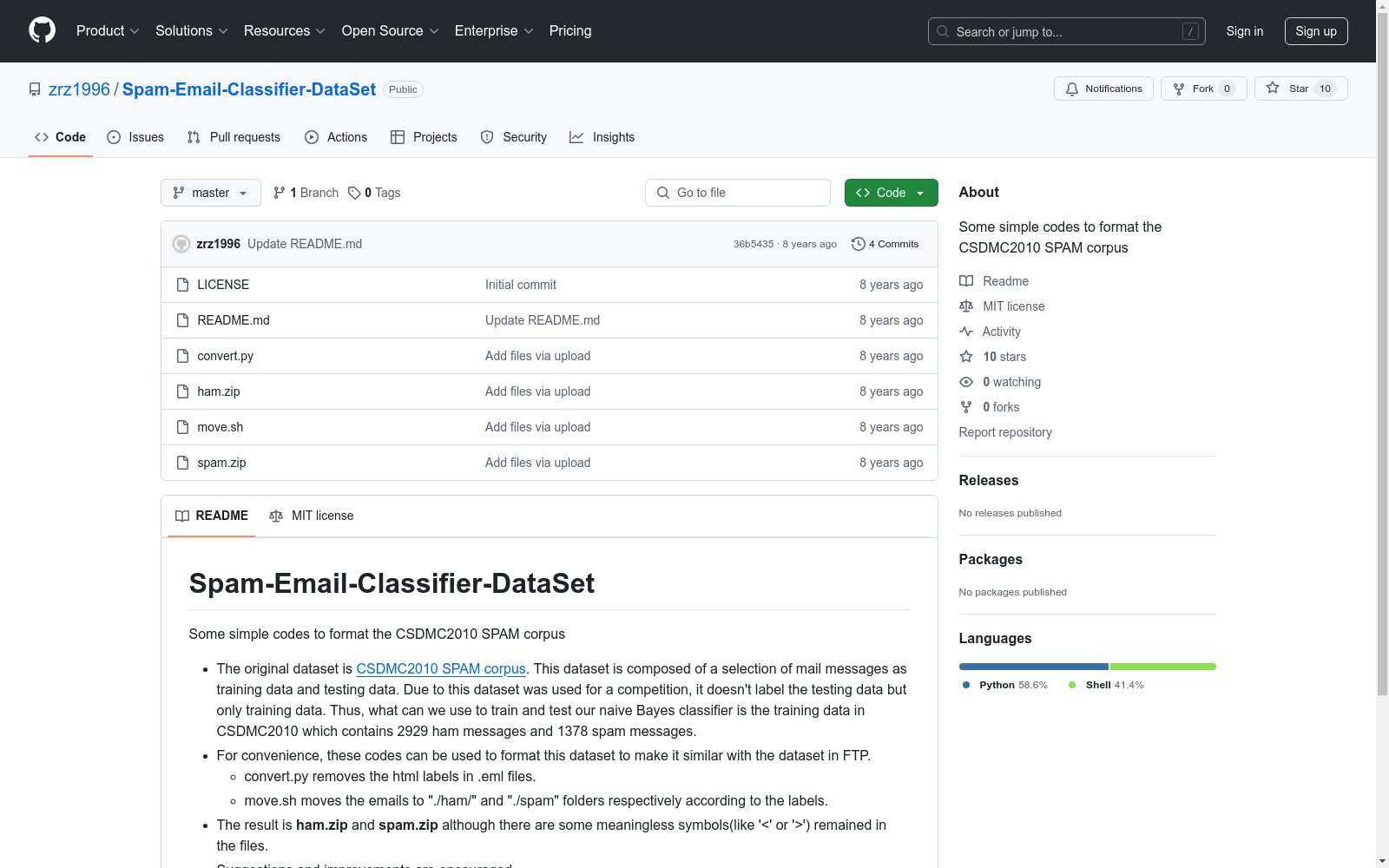Click the Fork icon in the Fork button
Viewport: 1389px width, 868px height.
pos(1179,89)
